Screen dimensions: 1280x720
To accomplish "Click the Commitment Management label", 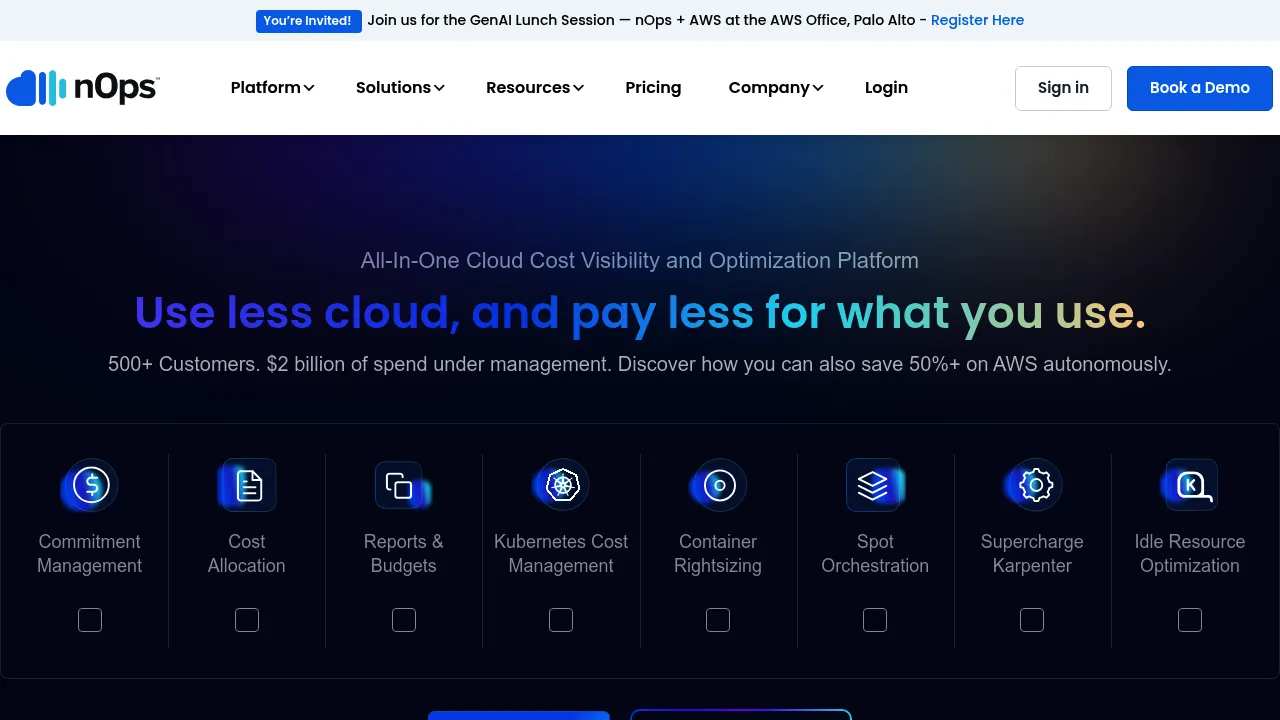I will point(90,554).
